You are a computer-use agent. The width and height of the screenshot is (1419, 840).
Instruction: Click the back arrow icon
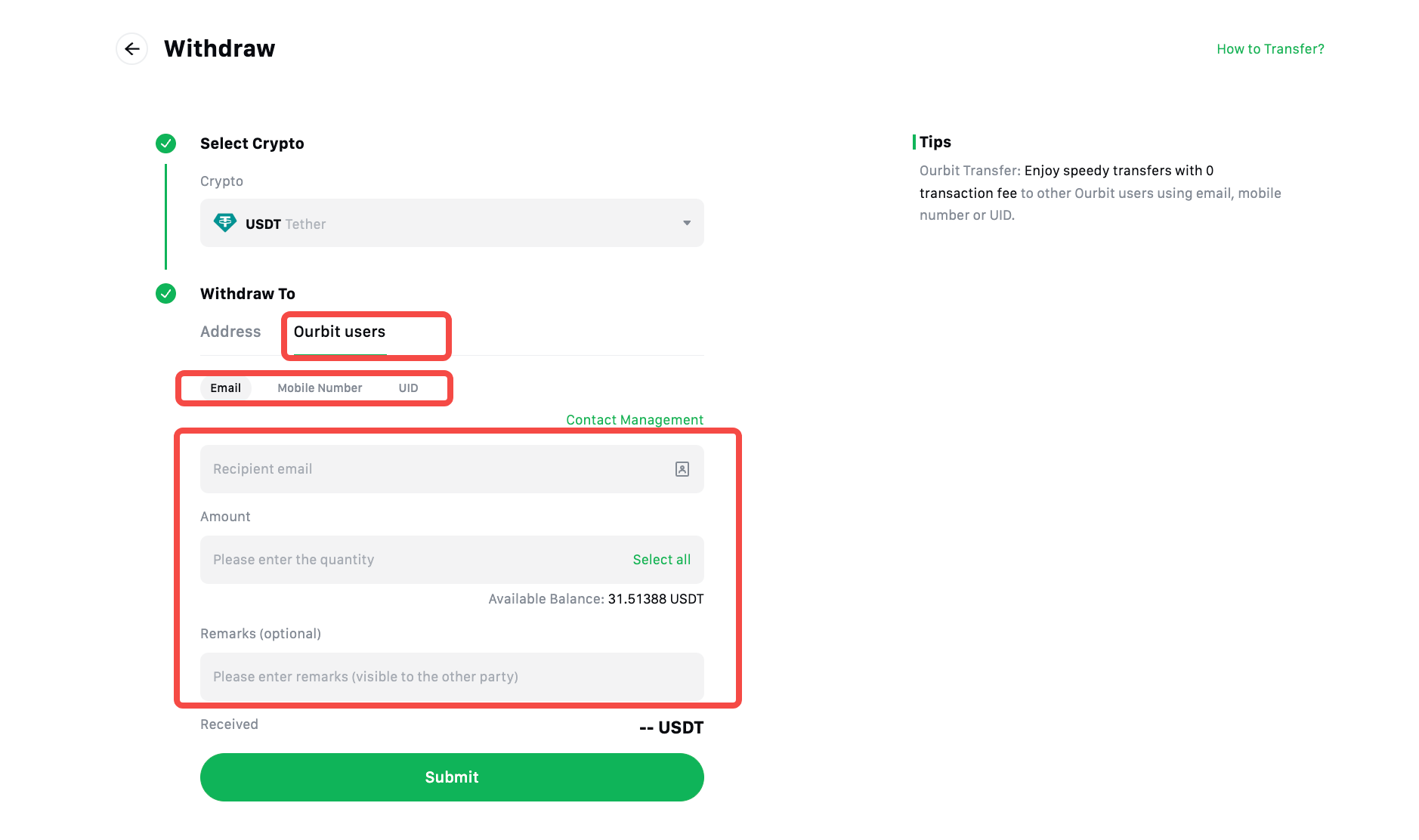(132, 49)
